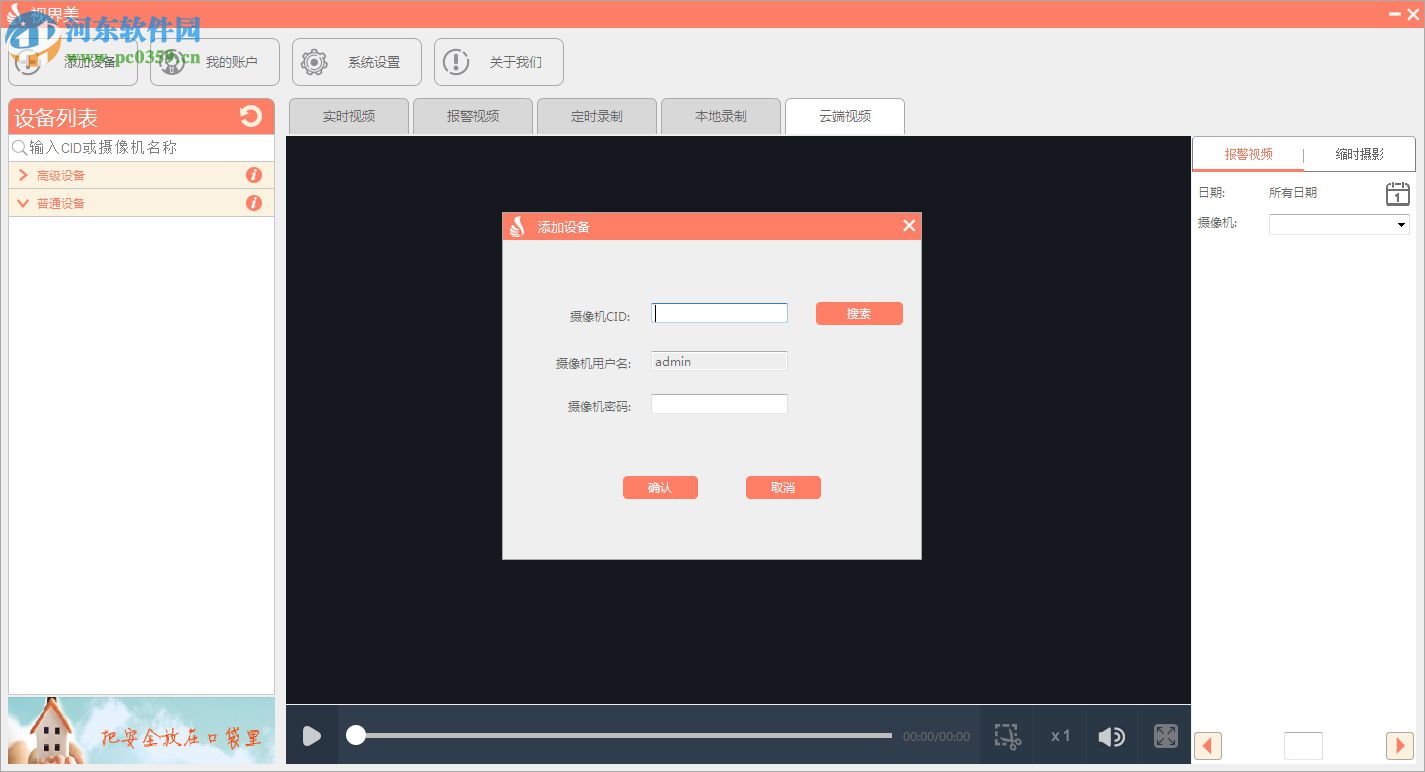Viewport: 1425px width, 772px height.
Task: Enter fullscreen video playback
Action: pos(1165,735)
